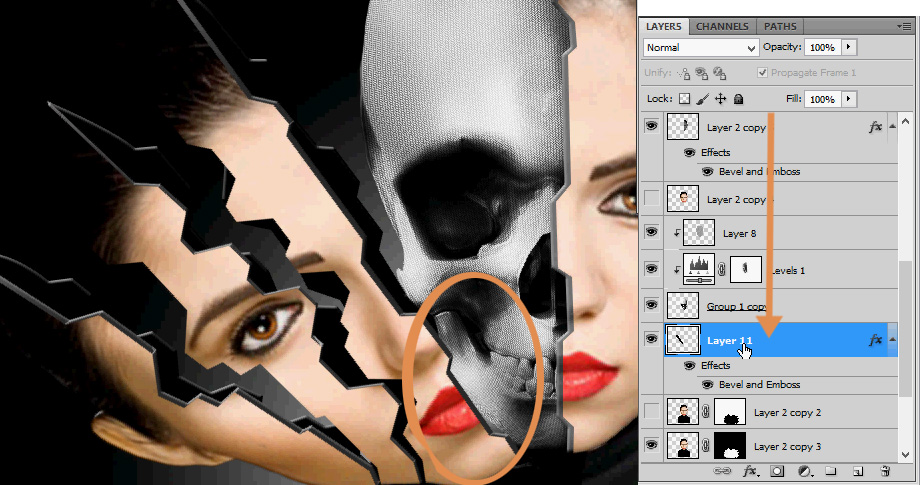The height and width of the screenshot is (485, 920).
Task: Collapse effects of top Layer 2 copy
Action: point(892,126)
